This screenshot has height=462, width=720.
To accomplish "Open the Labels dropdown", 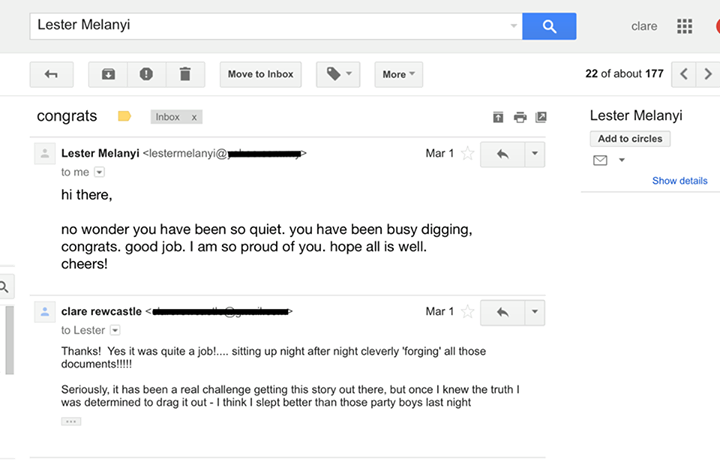I will coord(339,74).
